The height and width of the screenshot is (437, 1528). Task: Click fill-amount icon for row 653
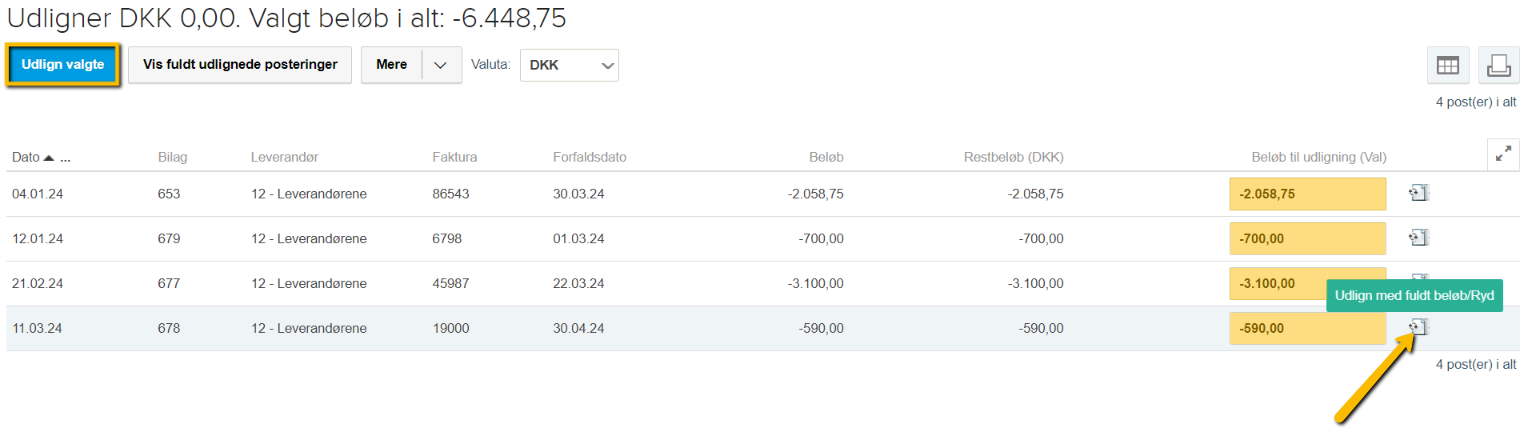[x=1418, y=193]
